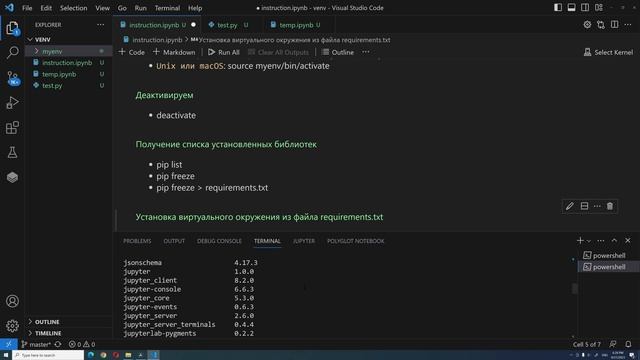Image resolution: width=640 pixels, height=360 pixels.
Task: Open the toolbar overflow ellipsis after Outline
Action: tap(366, 52)
